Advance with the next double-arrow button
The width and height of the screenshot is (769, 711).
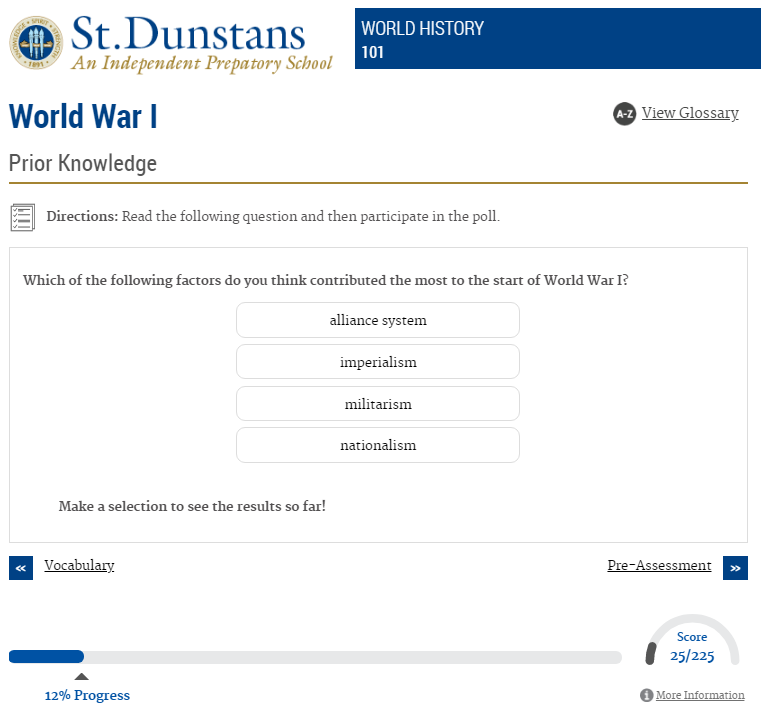tap(735, 568)
